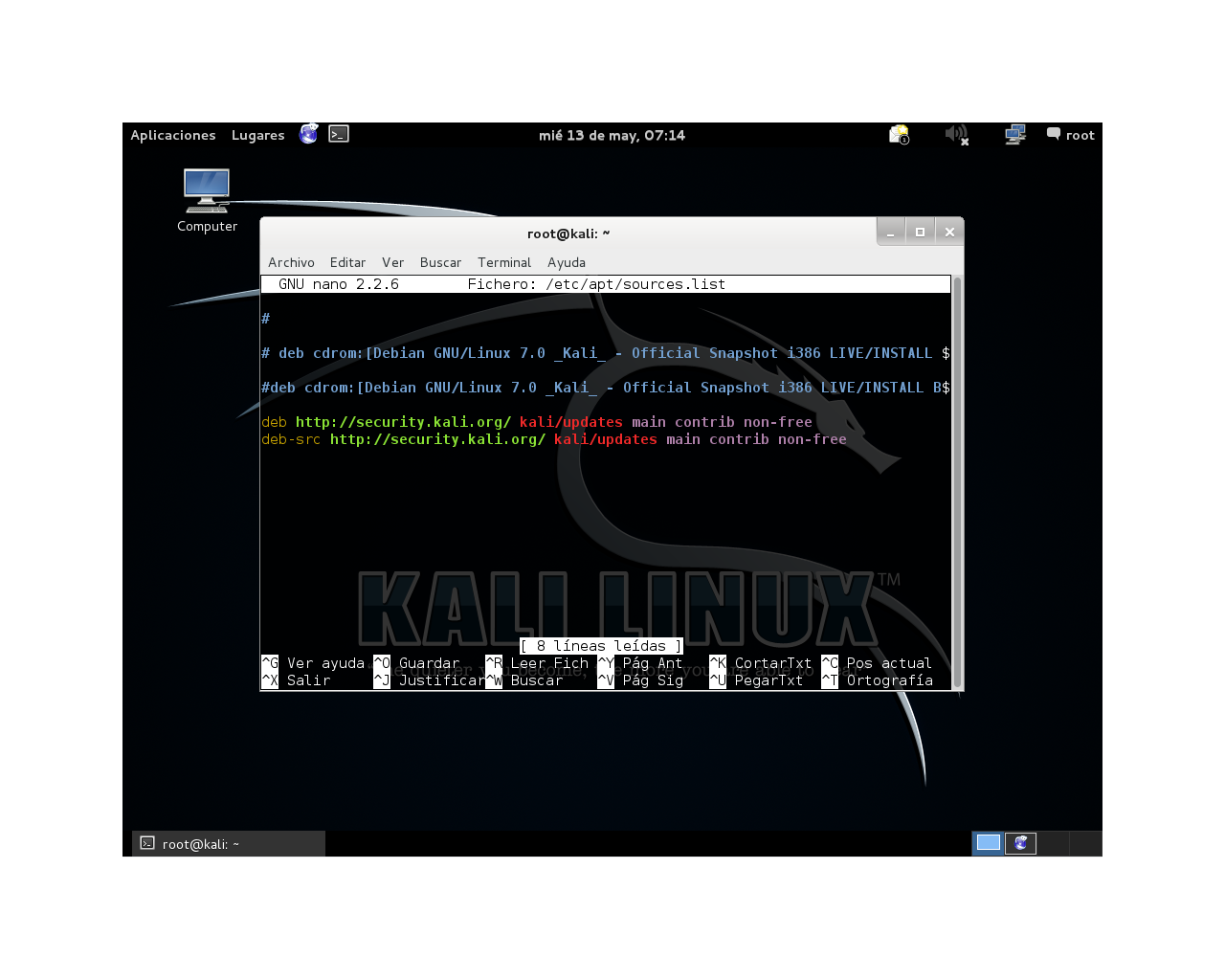Open the Aplicaciones menu
The width and height of the screenshot is (1225, 980).
pos(173,135)
